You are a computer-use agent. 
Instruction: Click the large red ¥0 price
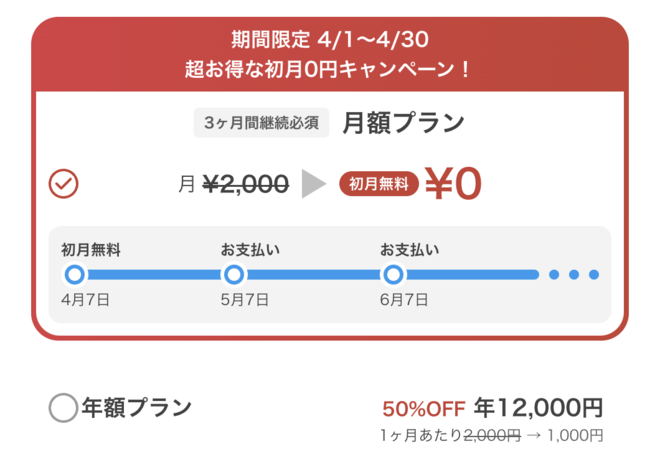point(452,183)
